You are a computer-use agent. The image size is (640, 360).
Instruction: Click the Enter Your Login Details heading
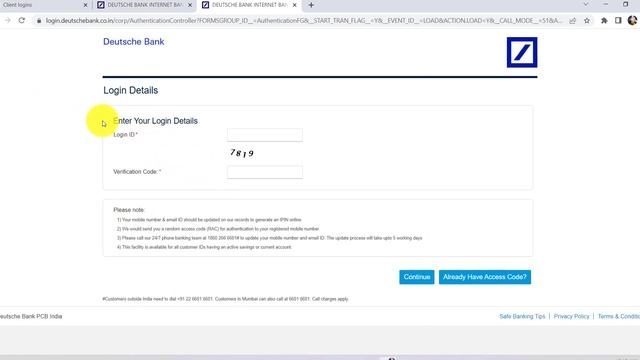(155, 121)
